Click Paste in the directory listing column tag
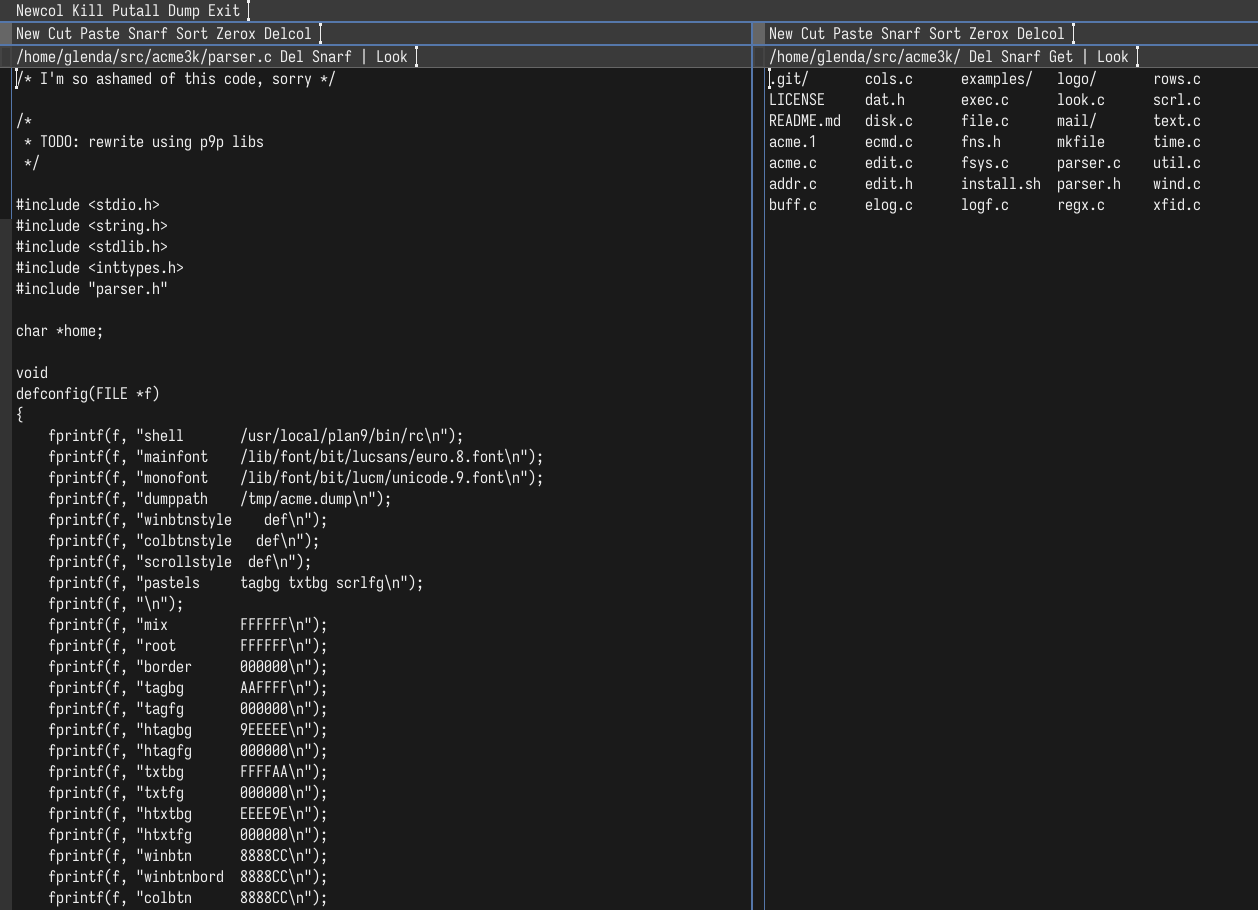 pyautogui.click(x=853, y=34)
